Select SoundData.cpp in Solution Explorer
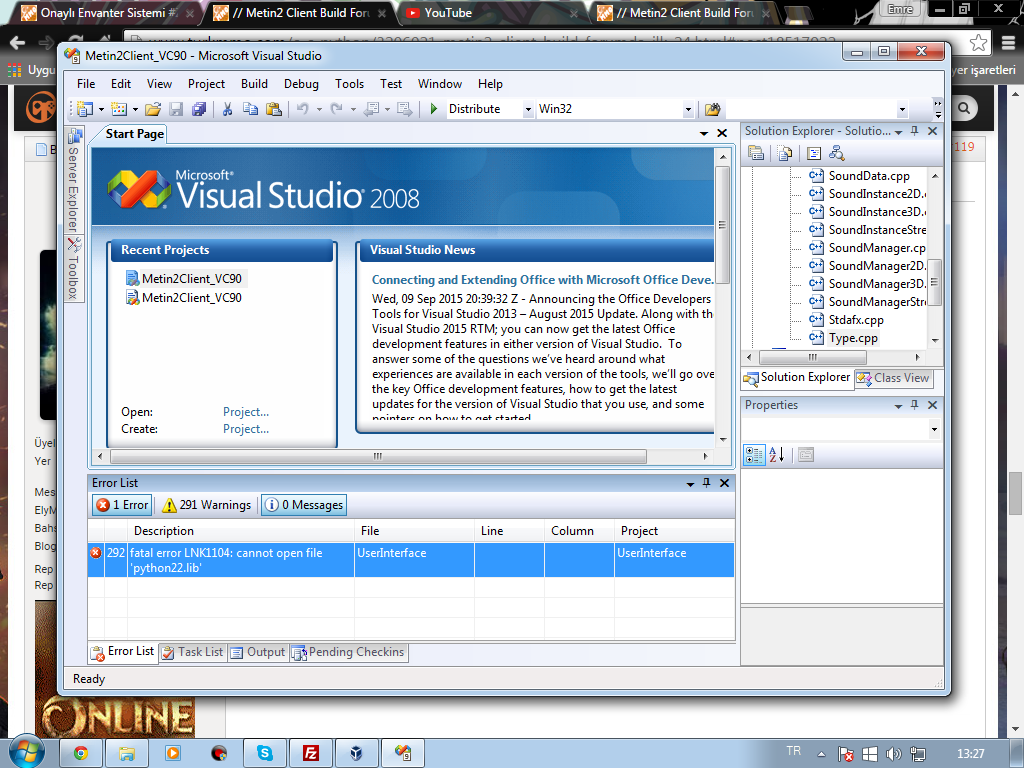Viewport: 1024px width, 768px height. (x=869, y=176)
